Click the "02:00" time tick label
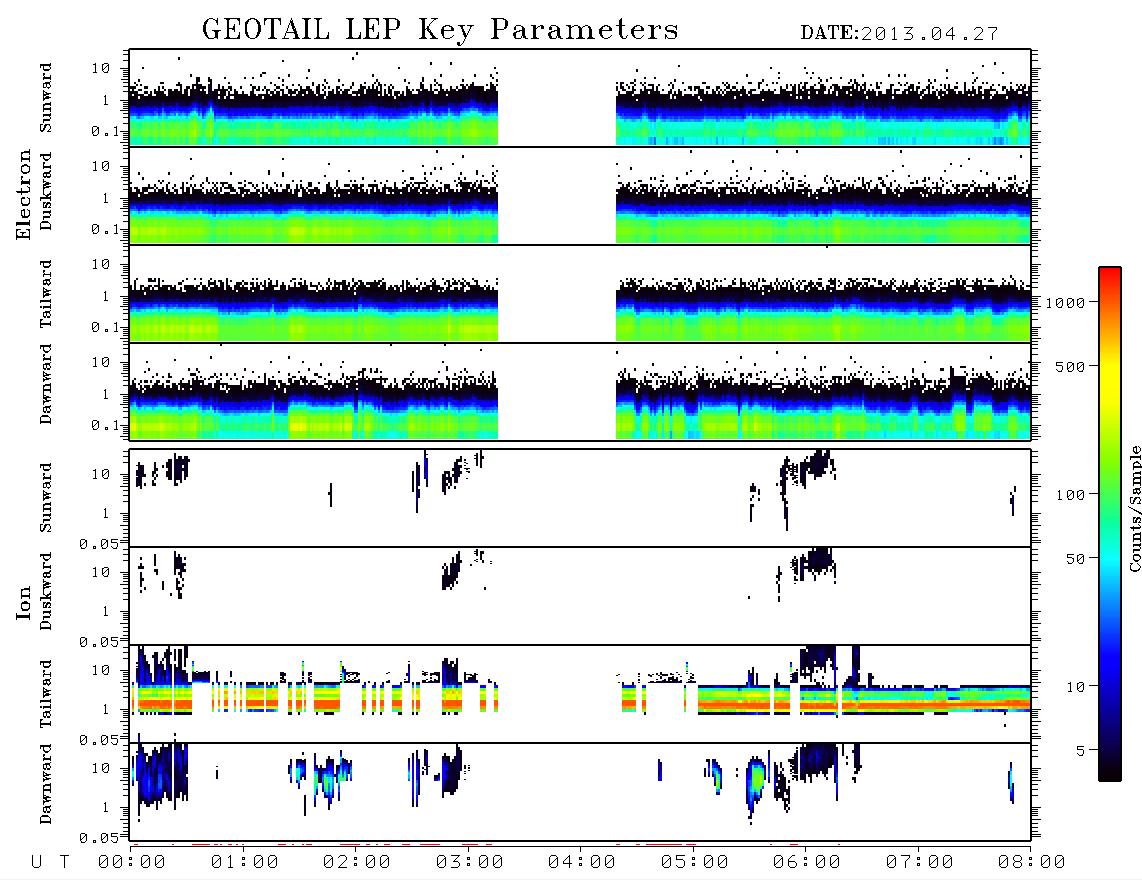Image resolution: width=1142 pixels, height=880 pixels. click(x=357, y=863)
